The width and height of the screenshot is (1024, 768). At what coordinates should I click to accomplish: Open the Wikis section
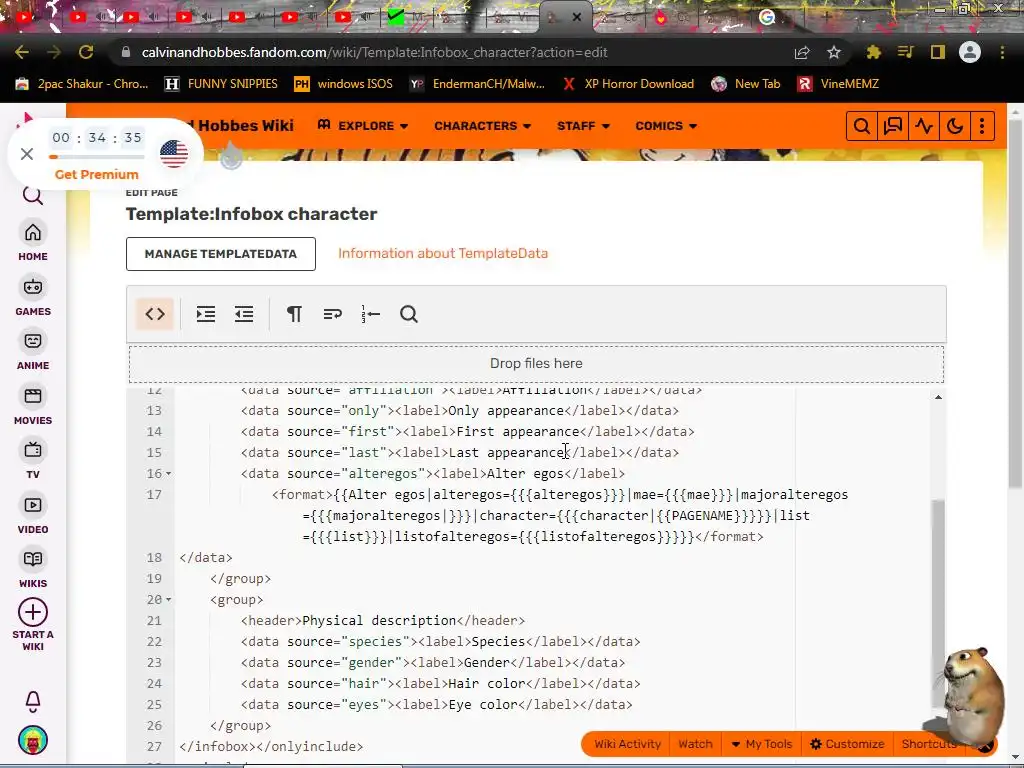click(x=33, y=569)
